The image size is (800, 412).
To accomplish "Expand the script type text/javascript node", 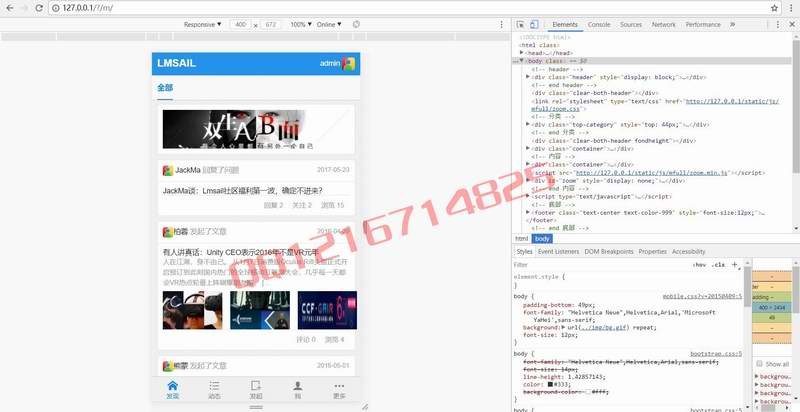I will click(528, 196).
